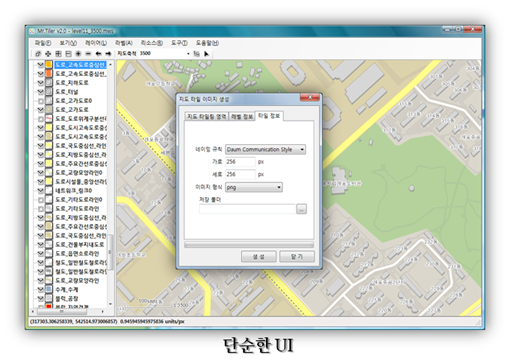This screenshot has height=362, width=510.
Task: Click the units/px readout in status bar
Action: (152, 321)
